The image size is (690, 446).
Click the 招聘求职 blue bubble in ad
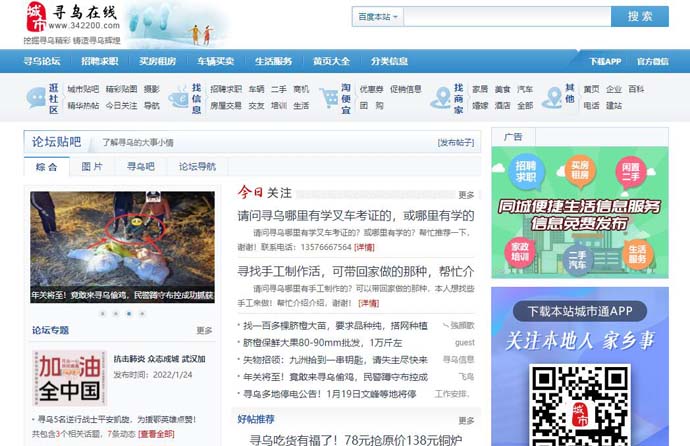[x=525, y=171]
